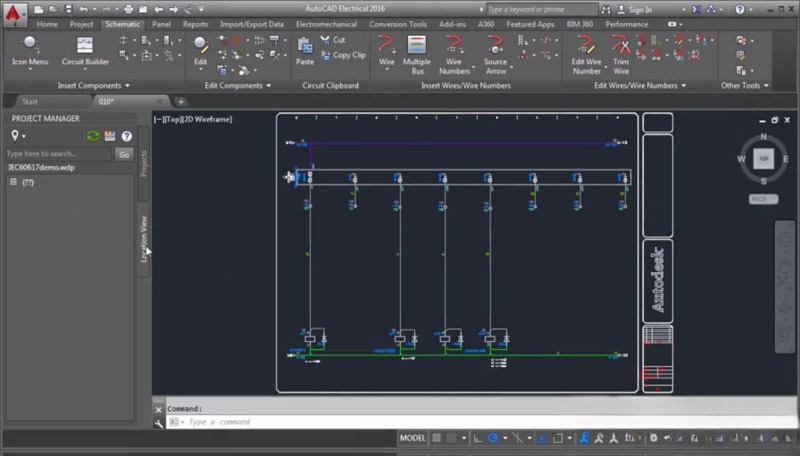The image size is (800, 456).
Task: Expand the (??) project tree node
Action: point(14,182)
